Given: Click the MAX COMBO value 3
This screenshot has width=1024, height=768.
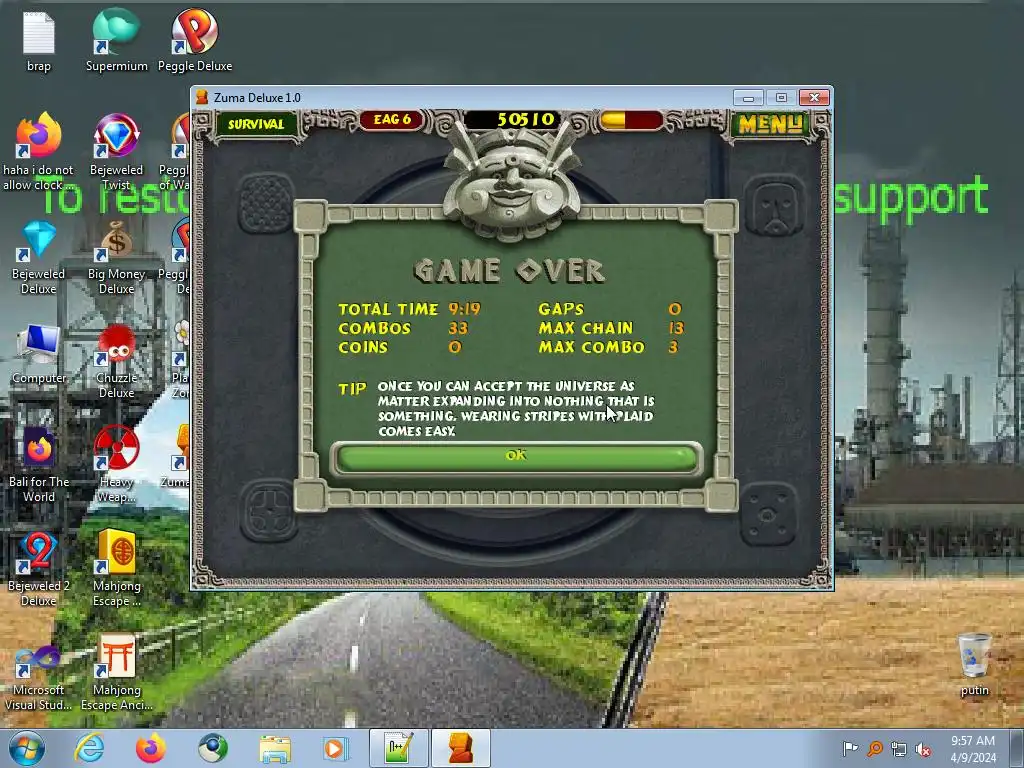Looking at the screenshot, I should pos(673,347).
